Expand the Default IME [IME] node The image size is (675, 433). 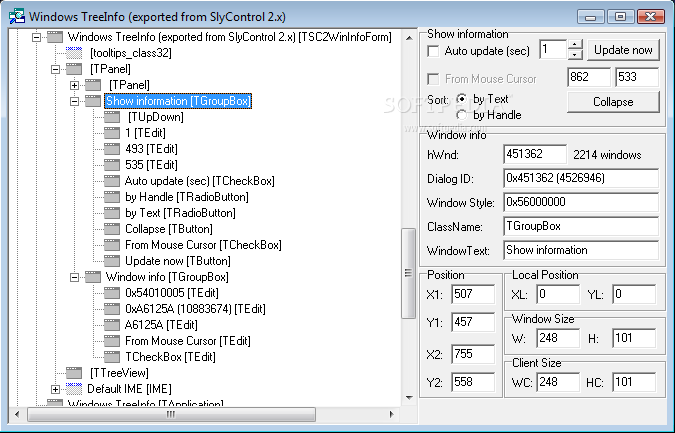click(x=56, y=390)
